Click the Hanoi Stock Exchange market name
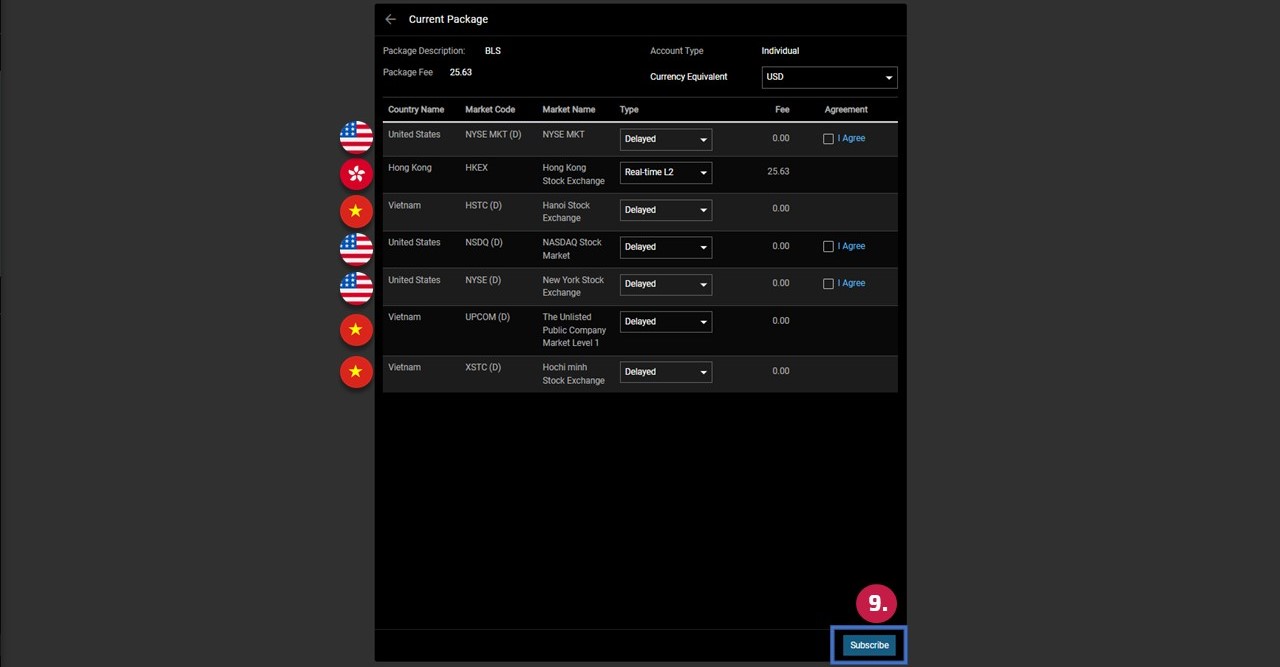 [x=566, y=211]
